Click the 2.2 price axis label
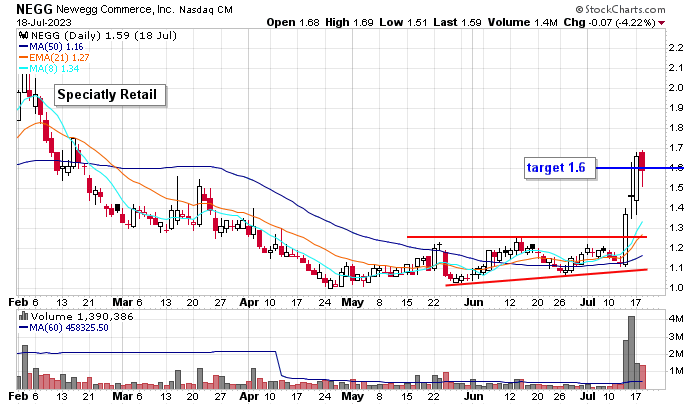 click(676, 47)
